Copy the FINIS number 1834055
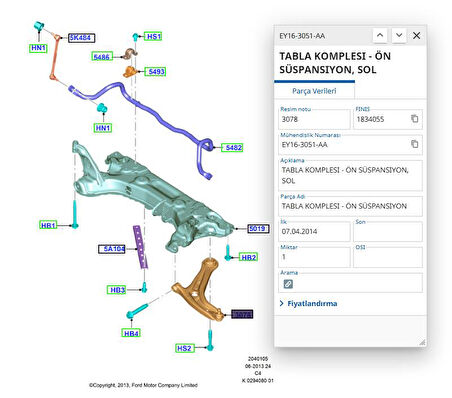 click(415, 119)
